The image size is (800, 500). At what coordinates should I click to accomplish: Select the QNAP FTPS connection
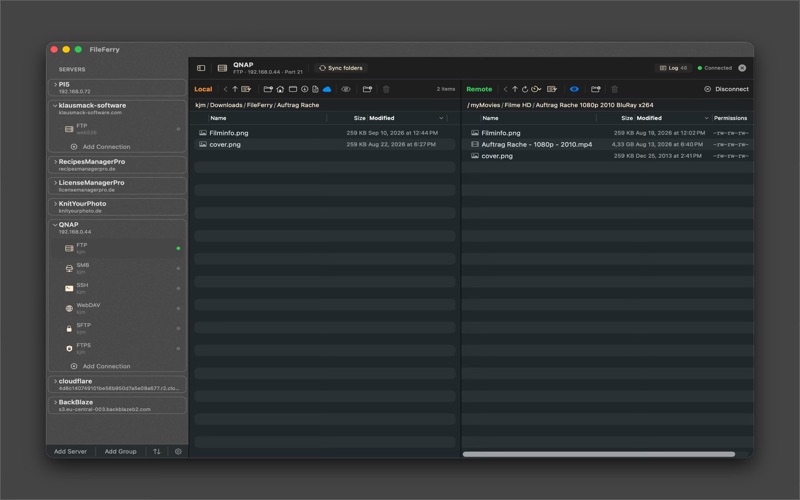[x=117, y=348]
